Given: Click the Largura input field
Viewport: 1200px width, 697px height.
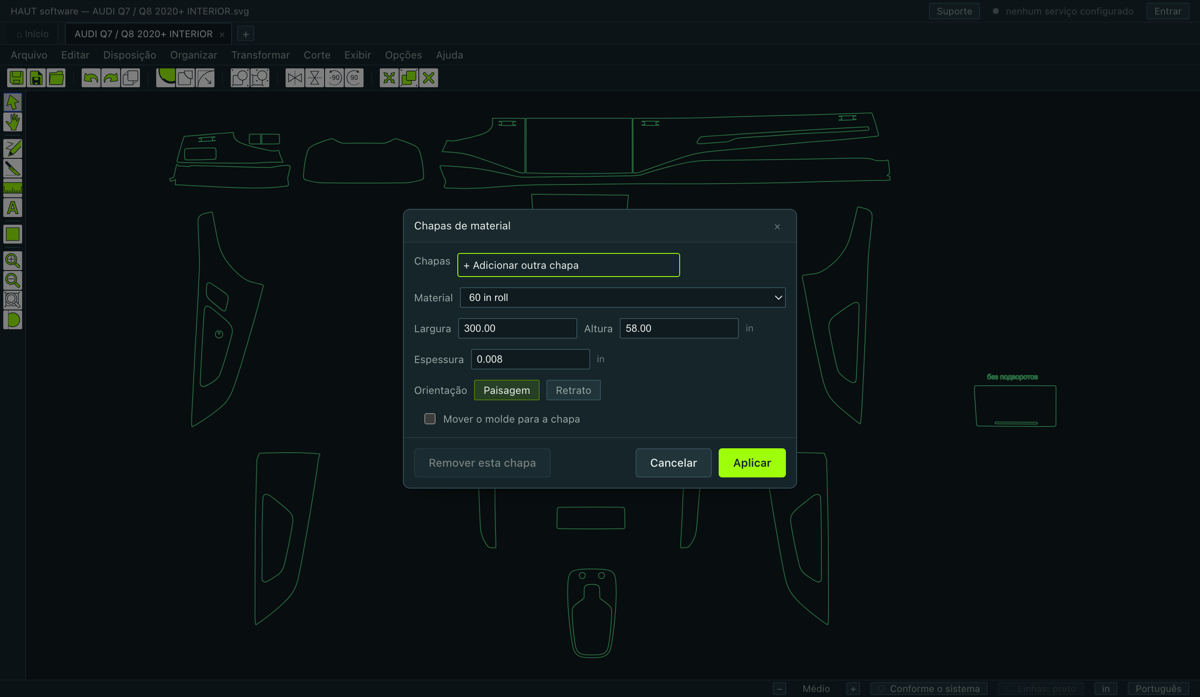Looking at the screenshot, I should [517, 328].
